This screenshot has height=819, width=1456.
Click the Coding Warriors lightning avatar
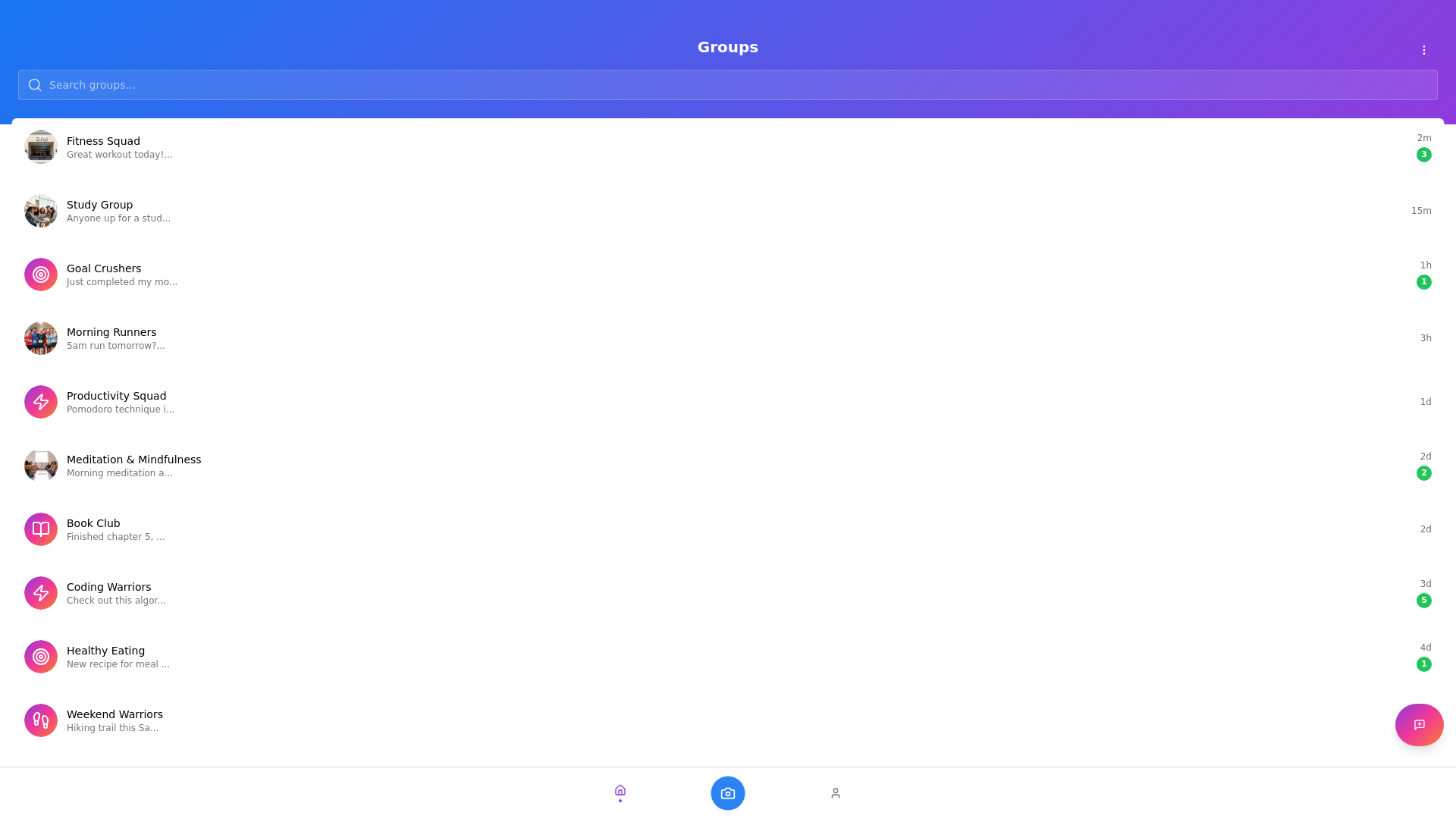pos(40,593)
